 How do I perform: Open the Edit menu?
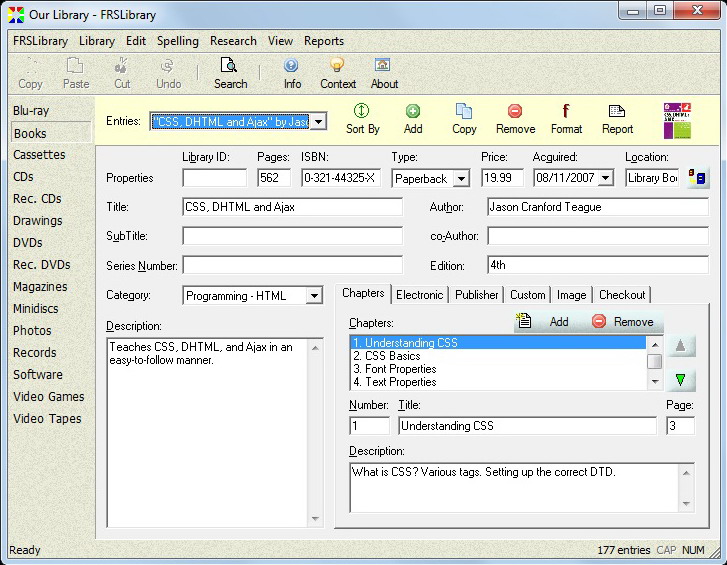coord(136,41)
